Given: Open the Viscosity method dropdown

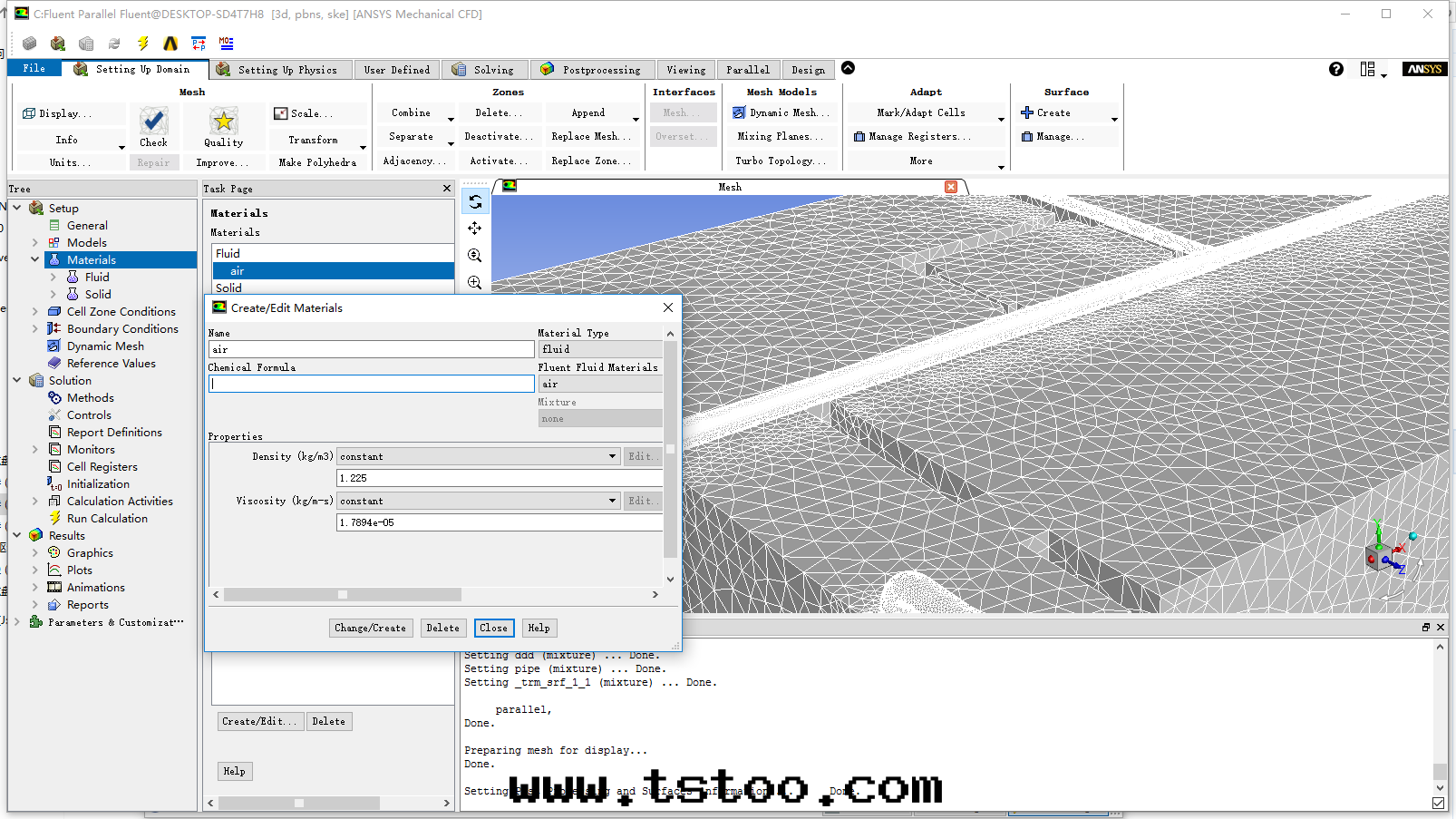Looking at the screenshot, I should tap(612, 501).
